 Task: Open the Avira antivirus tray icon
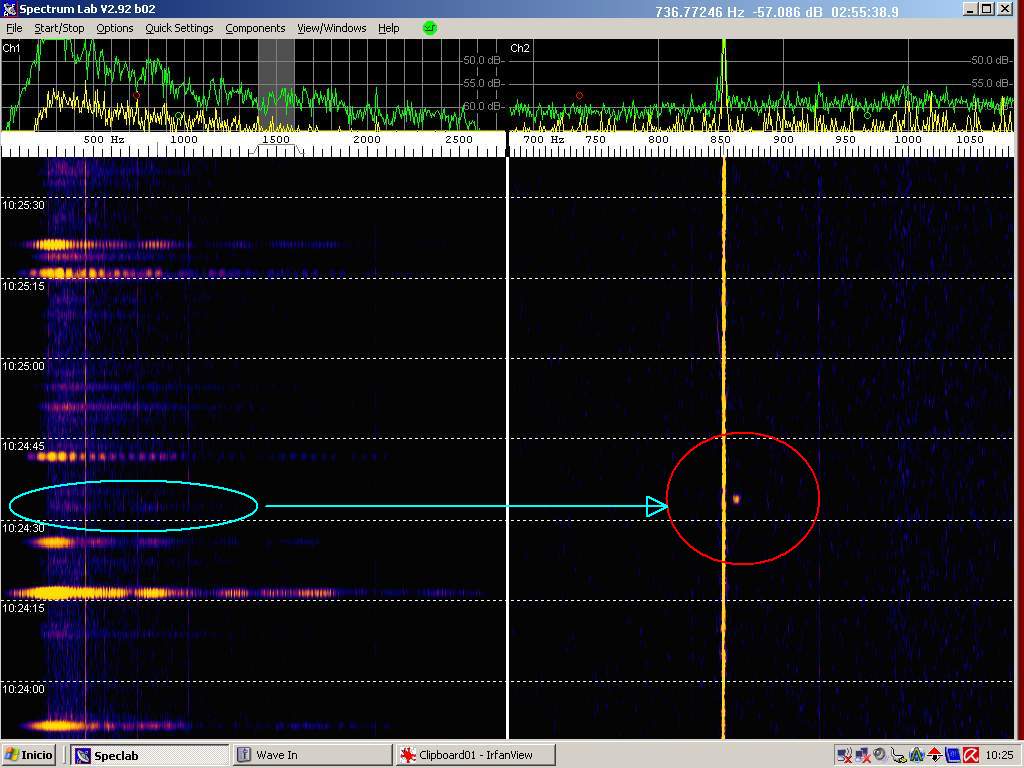970,755
